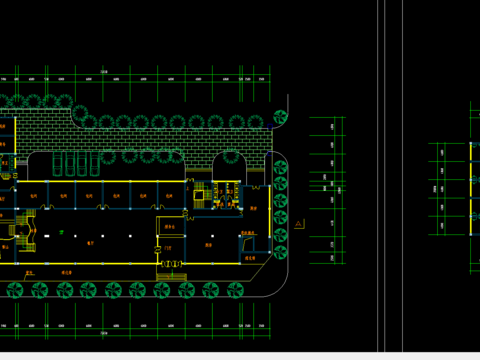
Task: Select the section marker labeled A
Action: pos(299,224)
